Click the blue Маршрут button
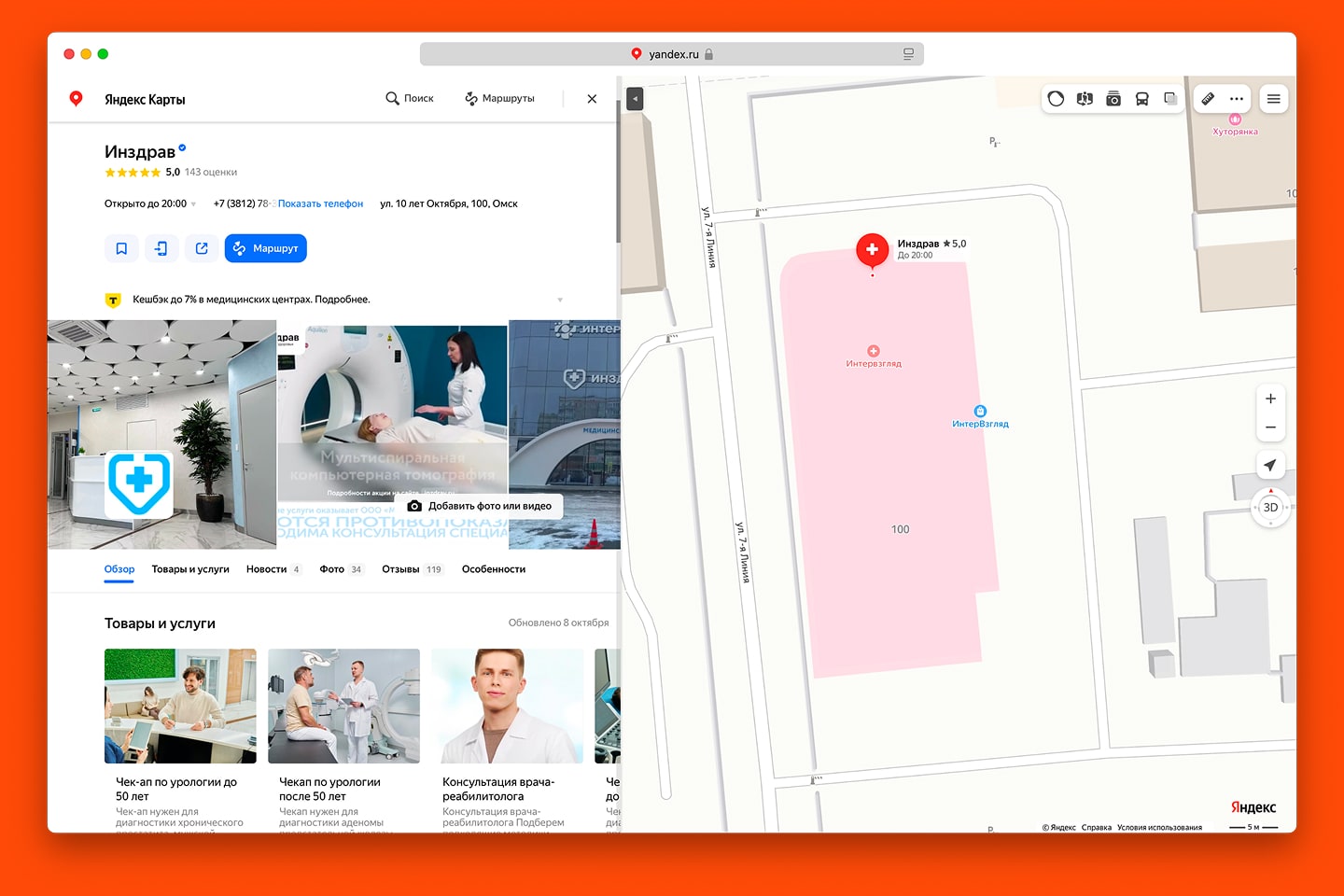This screenshot has width=1344, height=896. tap(266, 248)
